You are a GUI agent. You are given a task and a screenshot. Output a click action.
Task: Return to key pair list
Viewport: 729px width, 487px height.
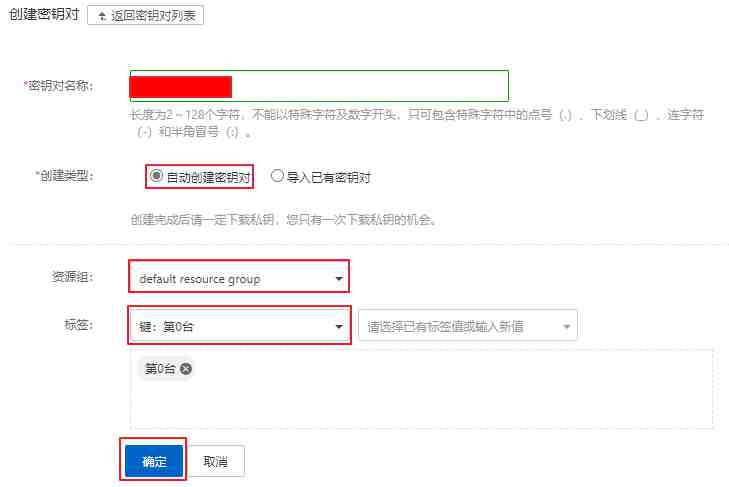tap(146, 15)
